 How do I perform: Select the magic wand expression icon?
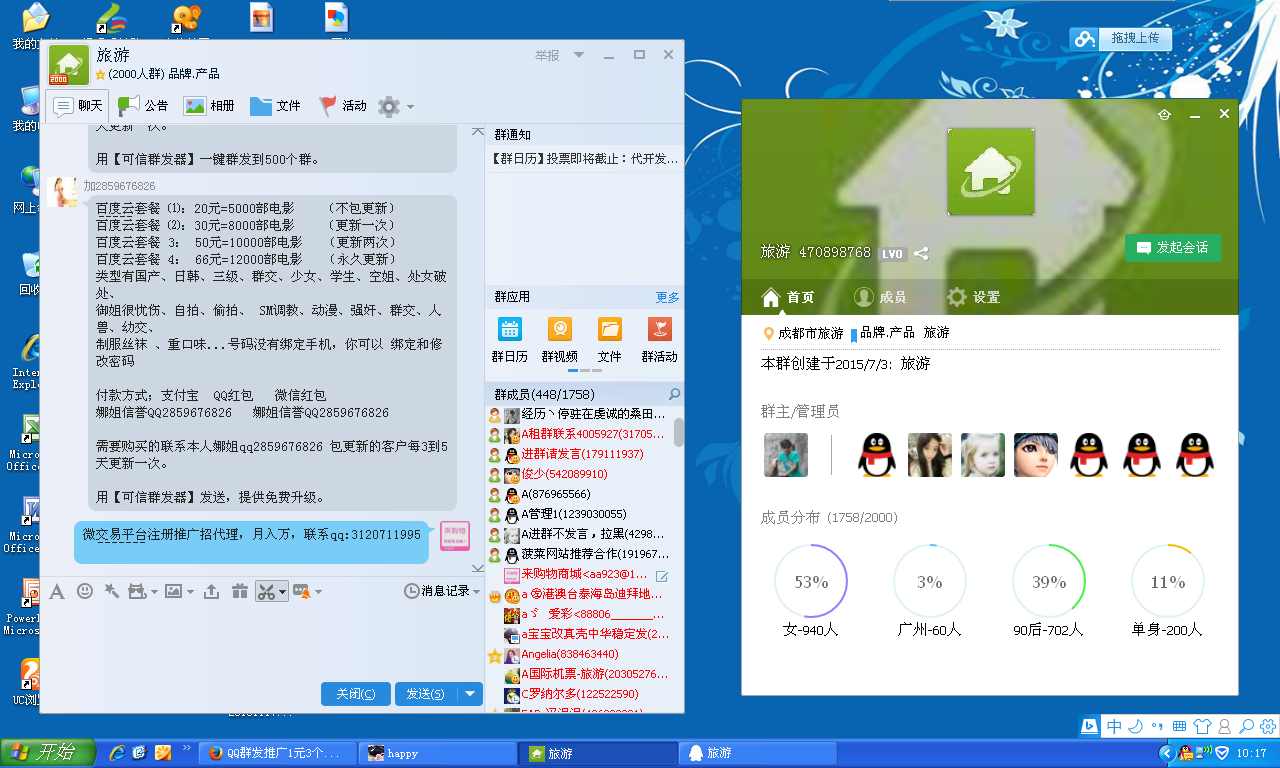click(x=111, y=591)
